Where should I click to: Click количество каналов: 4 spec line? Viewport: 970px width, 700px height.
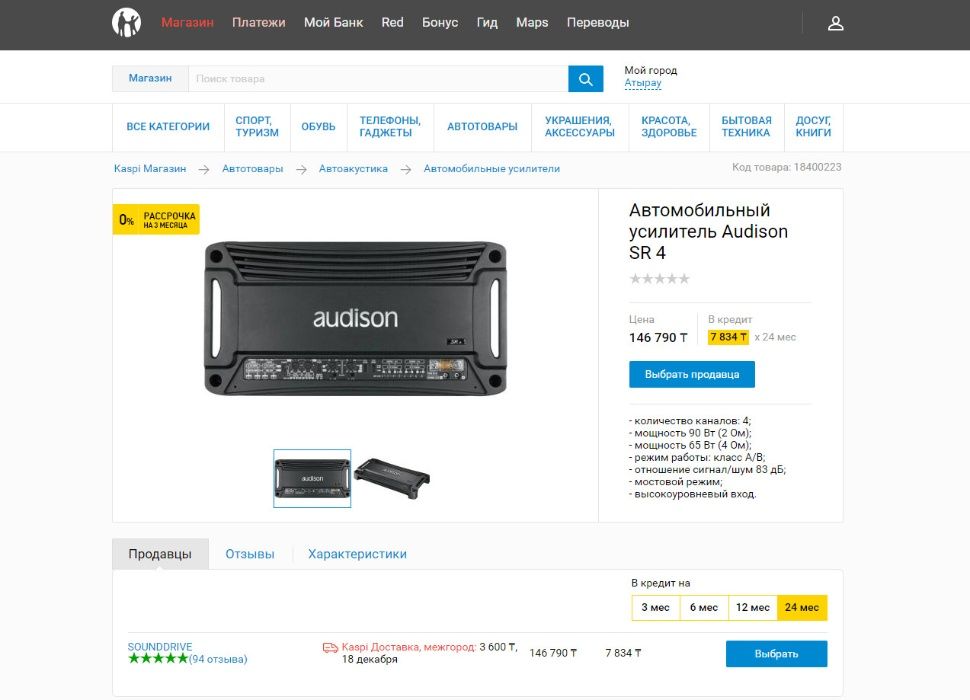690,421
